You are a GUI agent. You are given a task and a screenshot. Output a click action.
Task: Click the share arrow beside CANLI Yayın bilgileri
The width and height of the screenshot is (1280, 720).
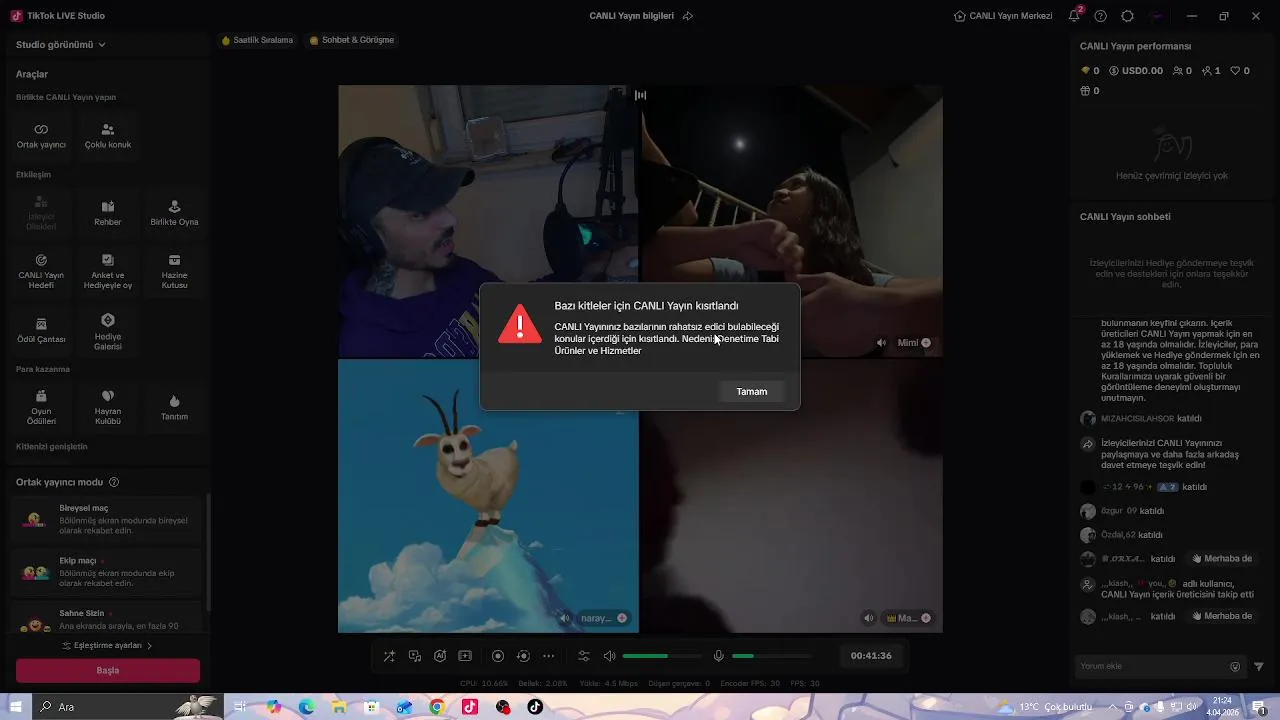[688, 16]
